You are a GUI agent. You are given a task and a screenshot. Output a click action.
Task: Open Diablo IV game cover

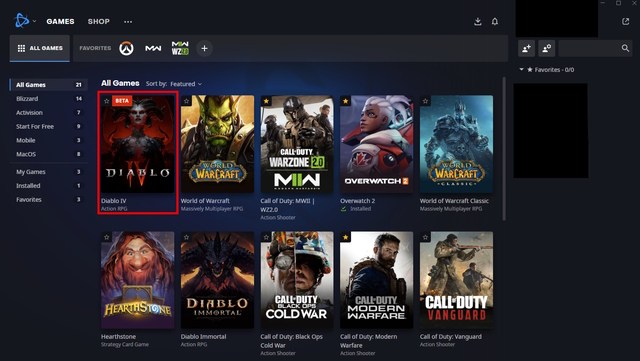click(x=138, y=144)
